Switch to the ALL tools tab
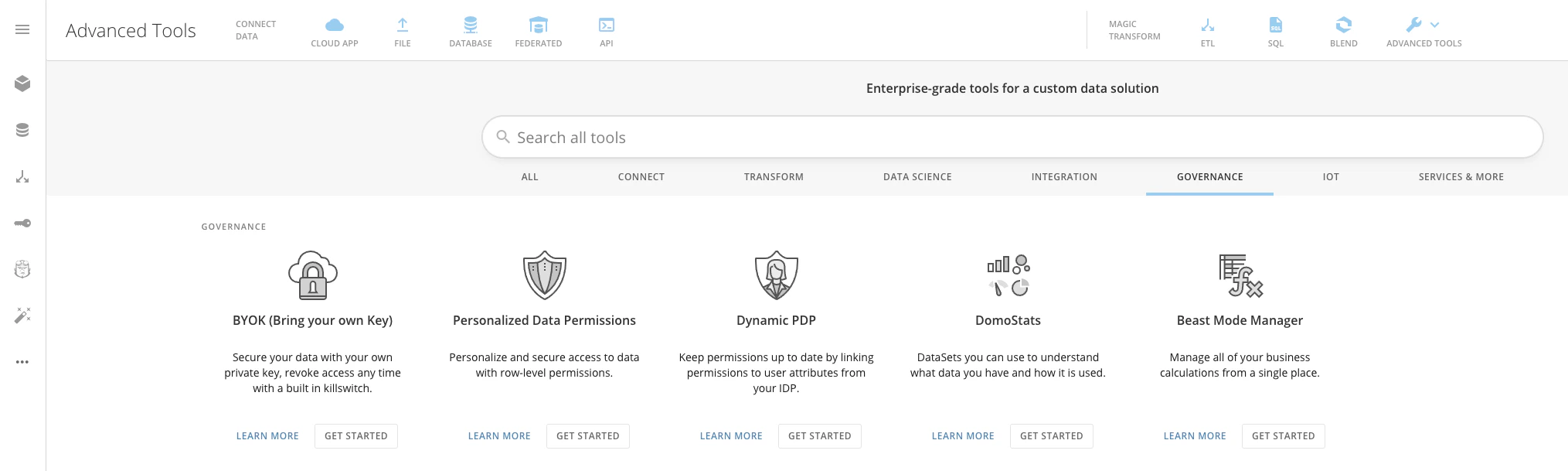 click(530, 177)
